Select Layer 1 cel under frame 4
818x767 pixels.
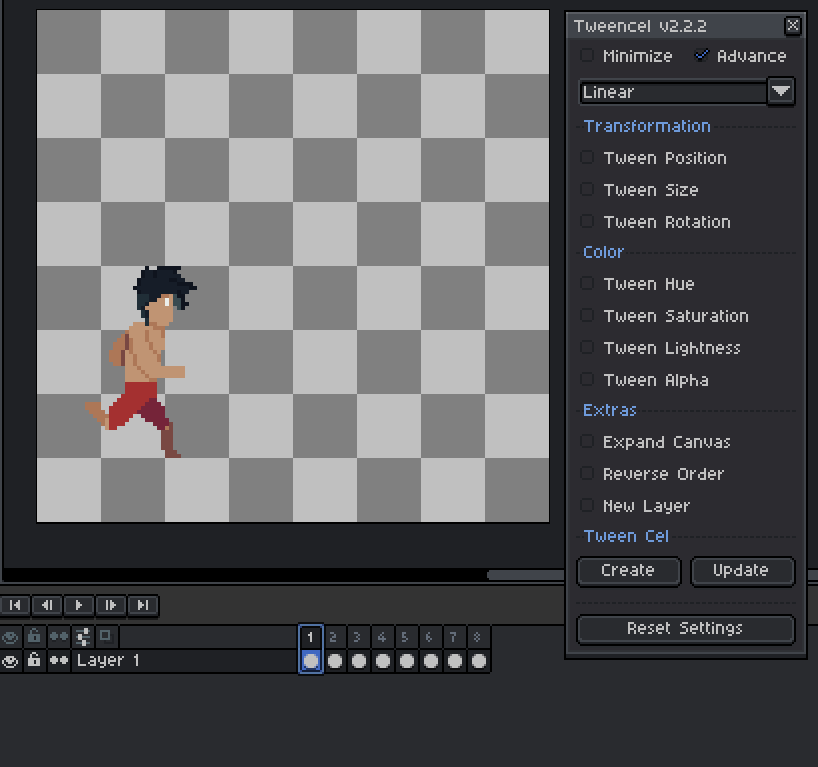382,661
